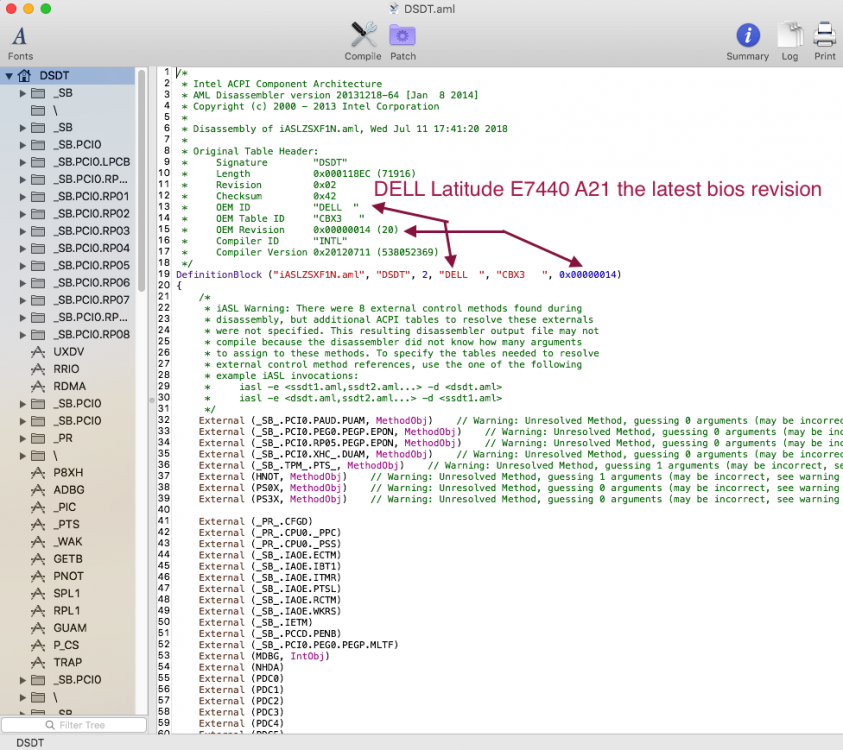Expand the _SB.PCI0.RP01 node
The width and height of the screenshot is (843, 750).
click(23, 197)
